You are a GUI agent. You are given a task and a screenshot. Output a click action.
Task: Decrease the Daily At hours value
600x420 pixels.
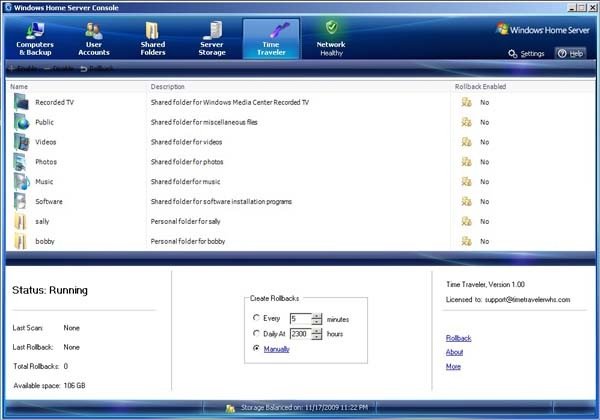[x=317, y=337]
